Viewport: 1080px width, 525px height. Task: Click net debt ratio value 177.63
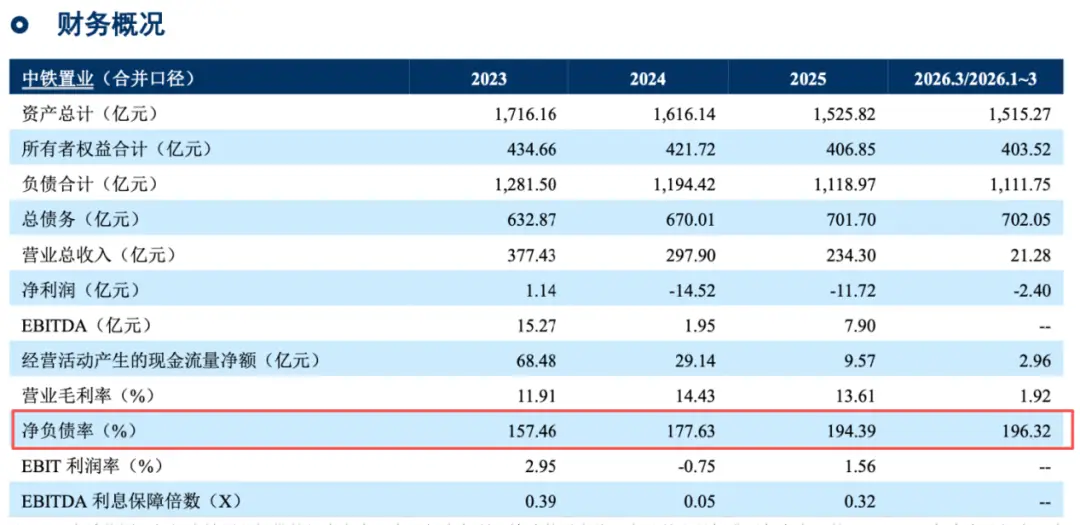point(692,432)
